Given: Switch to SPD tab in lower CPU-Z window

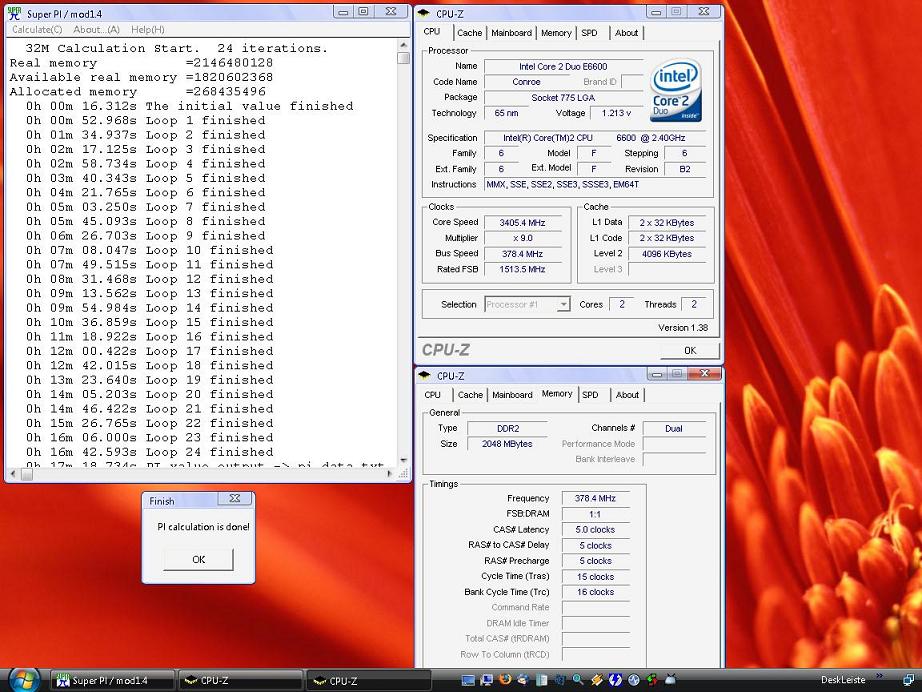Looking at the screenshot, I should [590, 395].
